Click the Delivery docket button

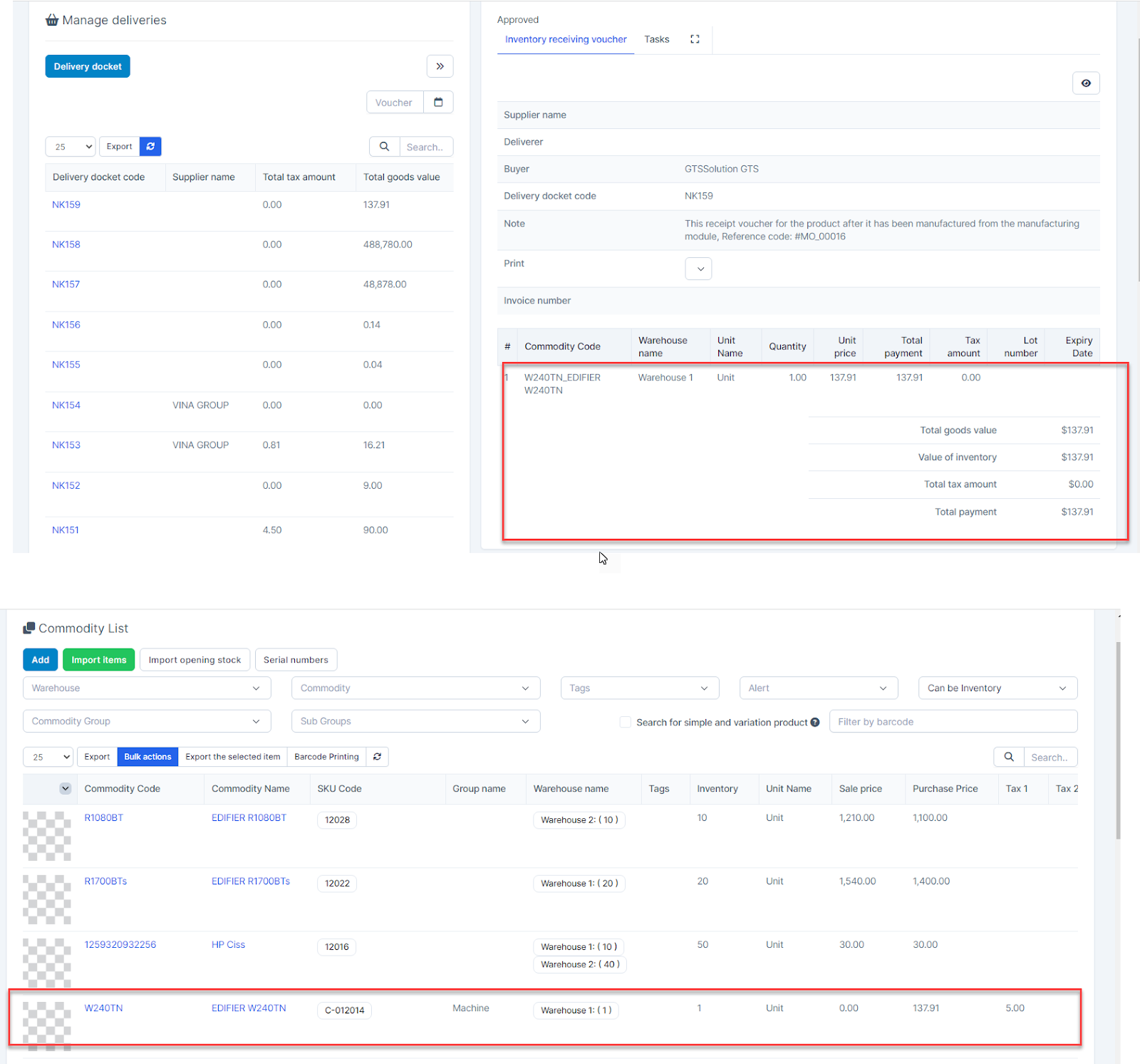[88, 66]
